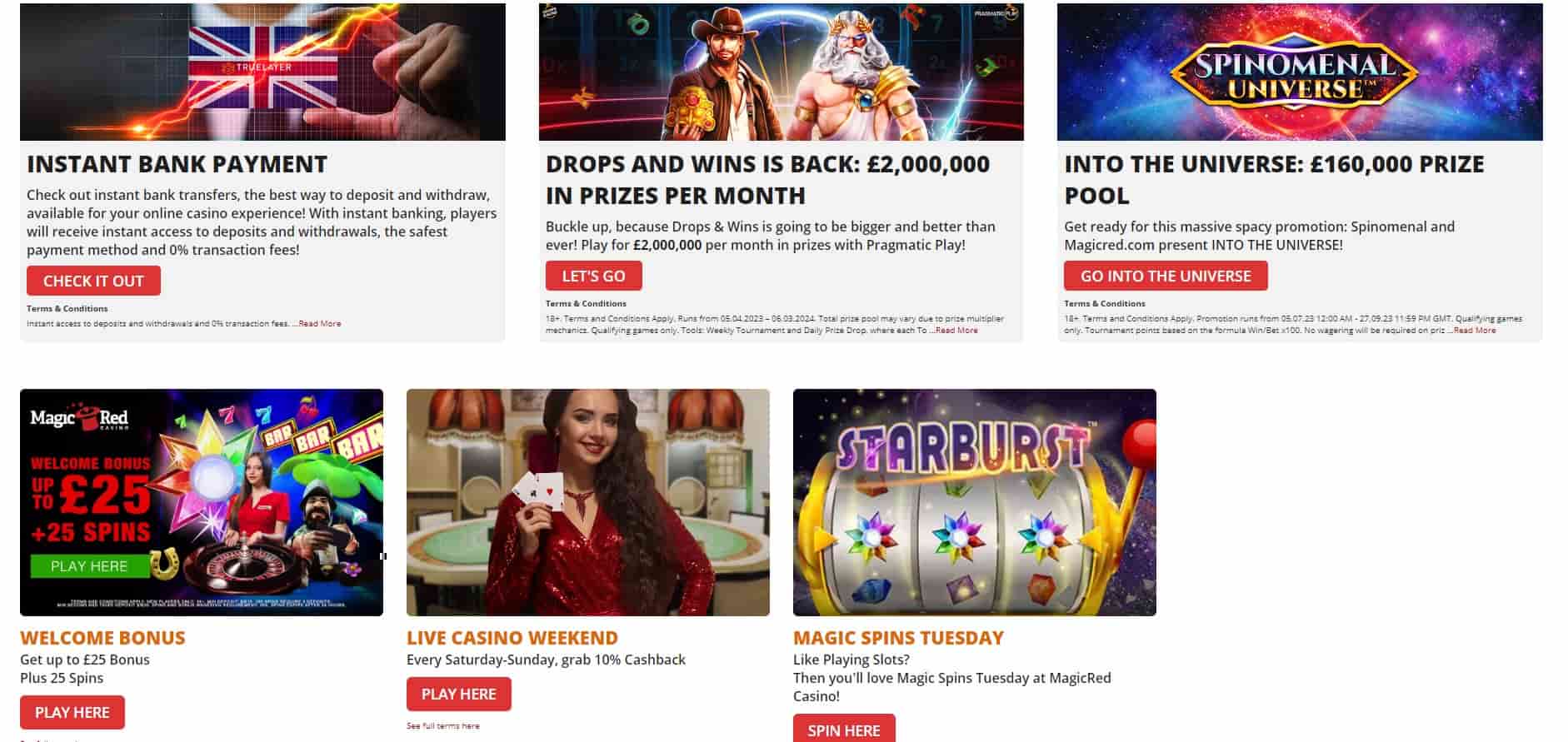Open Read More under Instant Bank Payment terms

[320, 323]
